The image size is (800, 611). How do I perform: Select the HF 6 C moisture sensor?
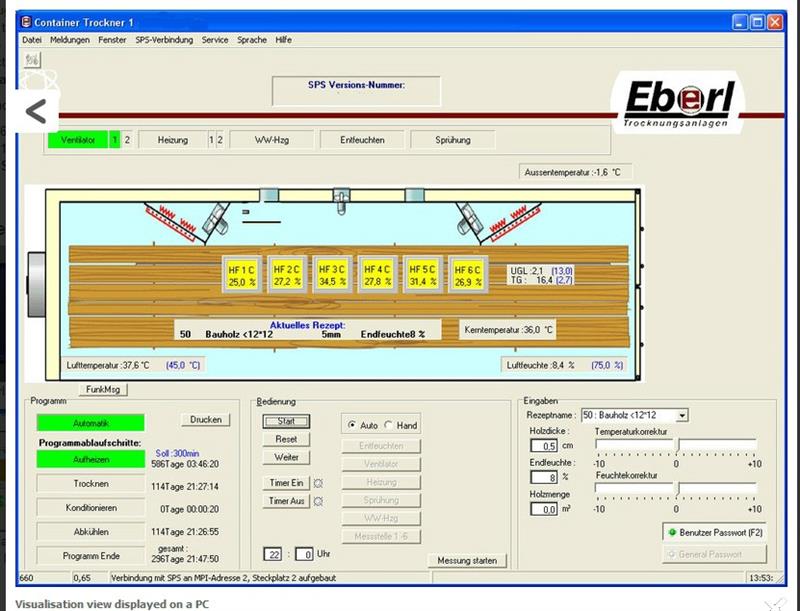click(x=468, y=275)
